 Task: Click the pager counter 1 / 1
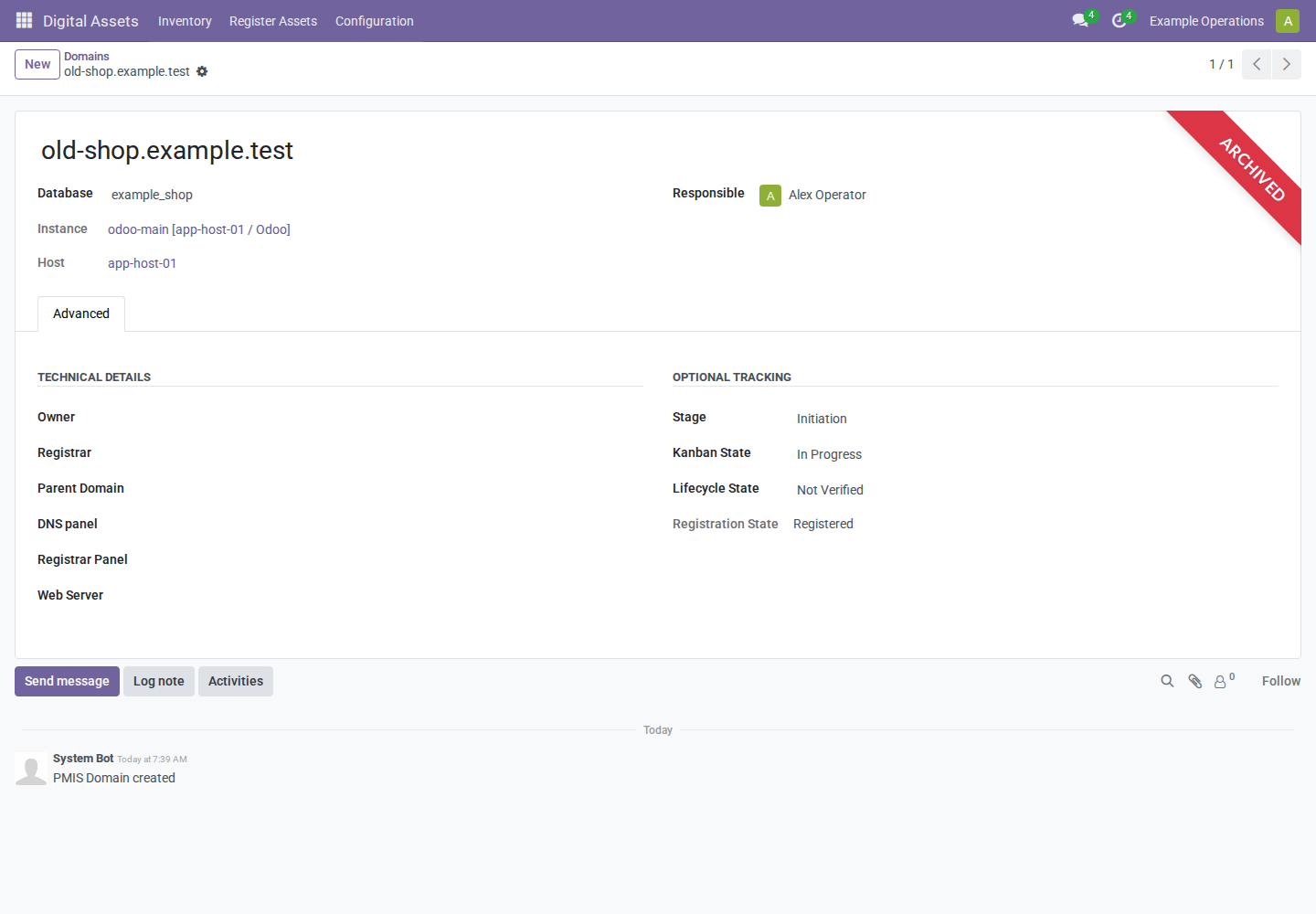tap(1221, 64)
